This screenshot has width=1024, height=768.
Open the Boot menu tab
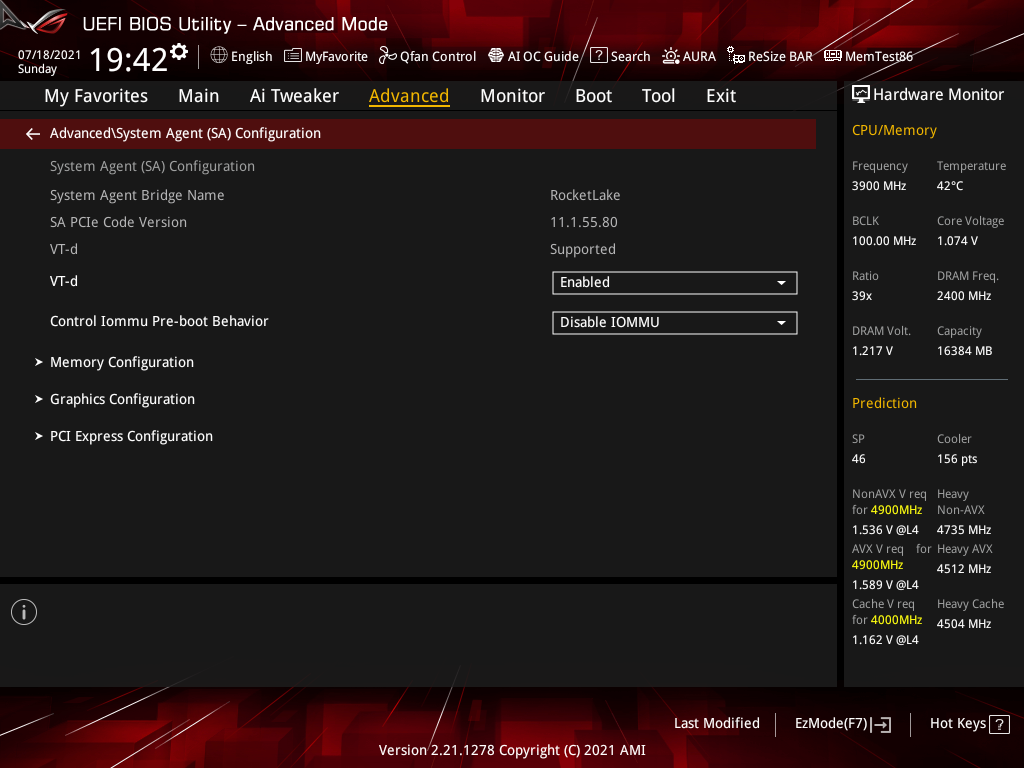pos(593,95)
